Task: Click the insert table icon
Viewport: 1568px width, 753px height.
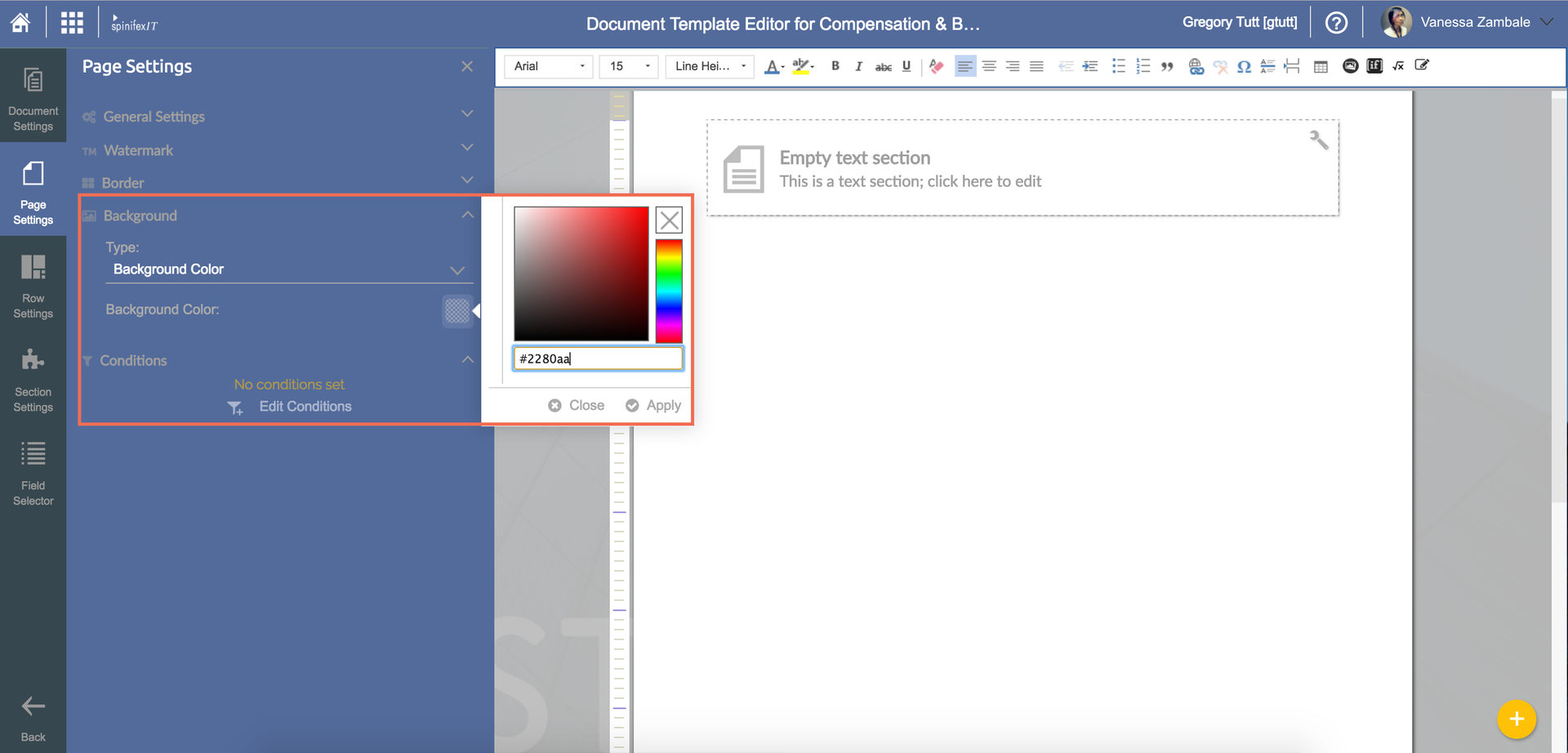Action: coord(1321,67)
